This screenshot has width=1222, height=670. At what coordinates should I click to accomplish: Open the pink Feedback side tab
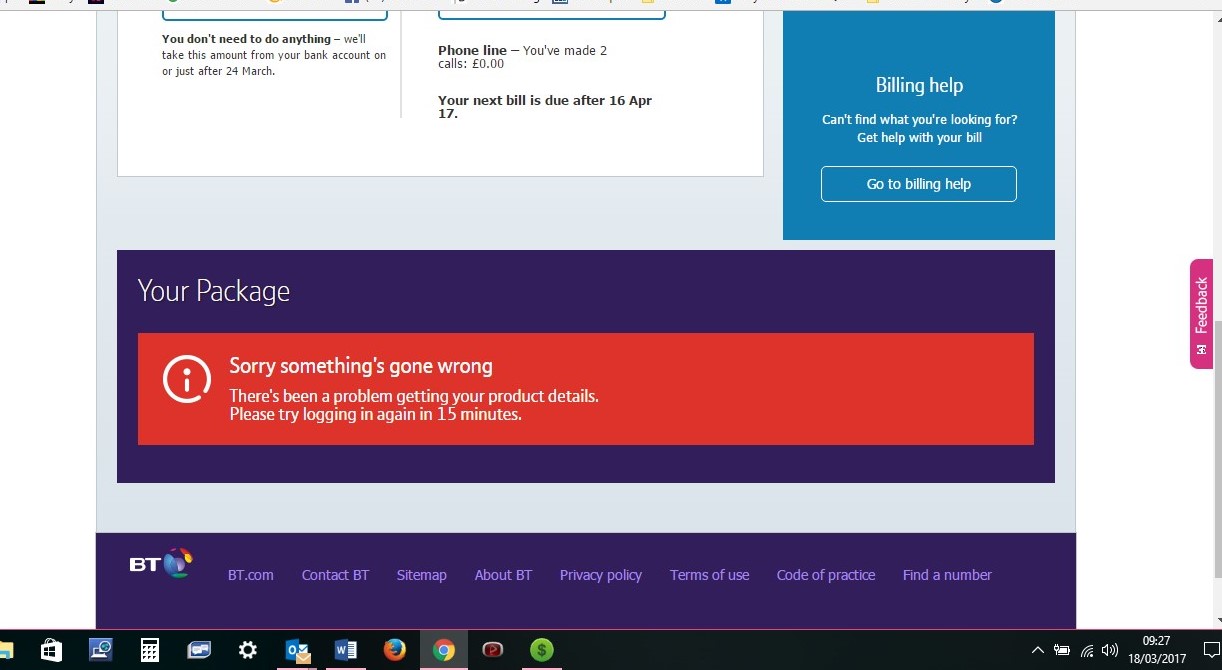(1201, 314)
